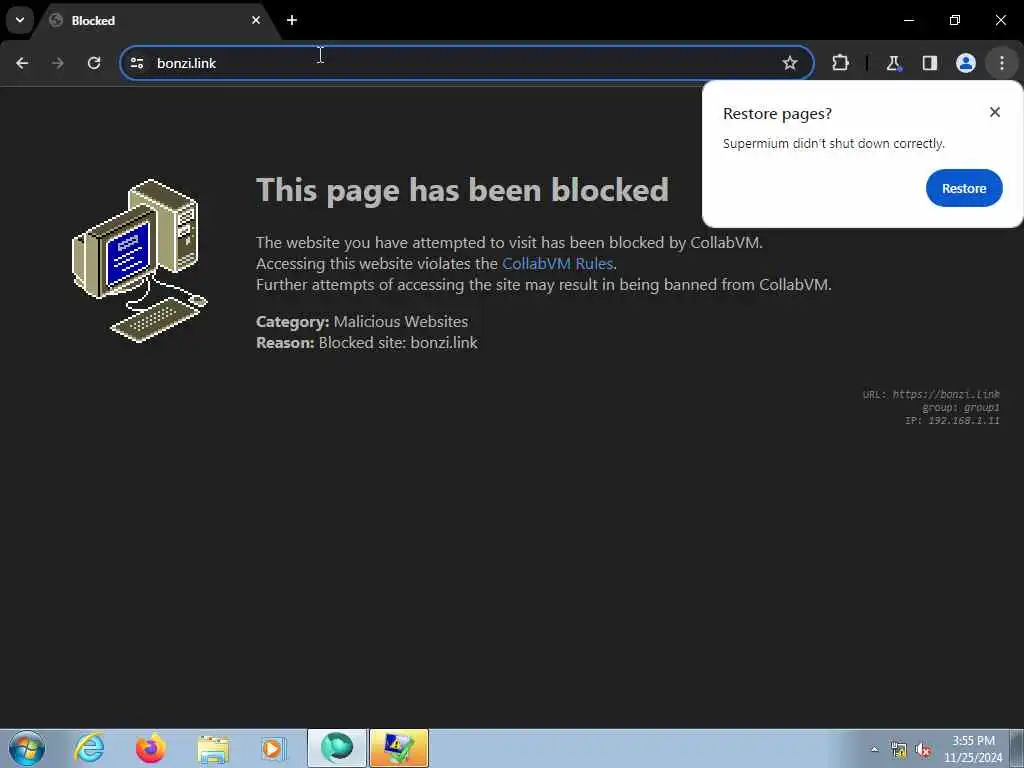Close the Blocked tab

click(x=256, y=20)
